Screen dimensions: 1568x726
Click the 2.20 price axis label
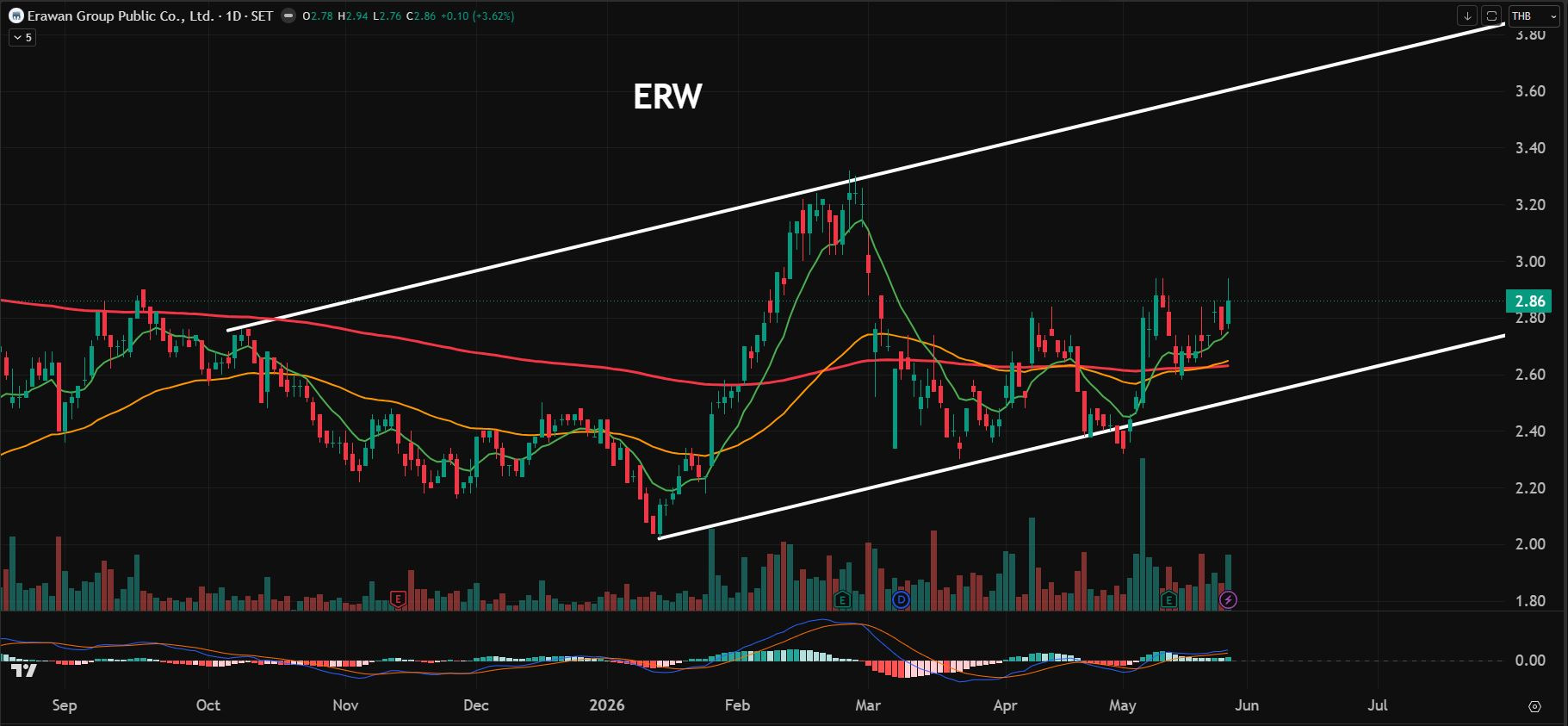click(x=1530, y=488)
